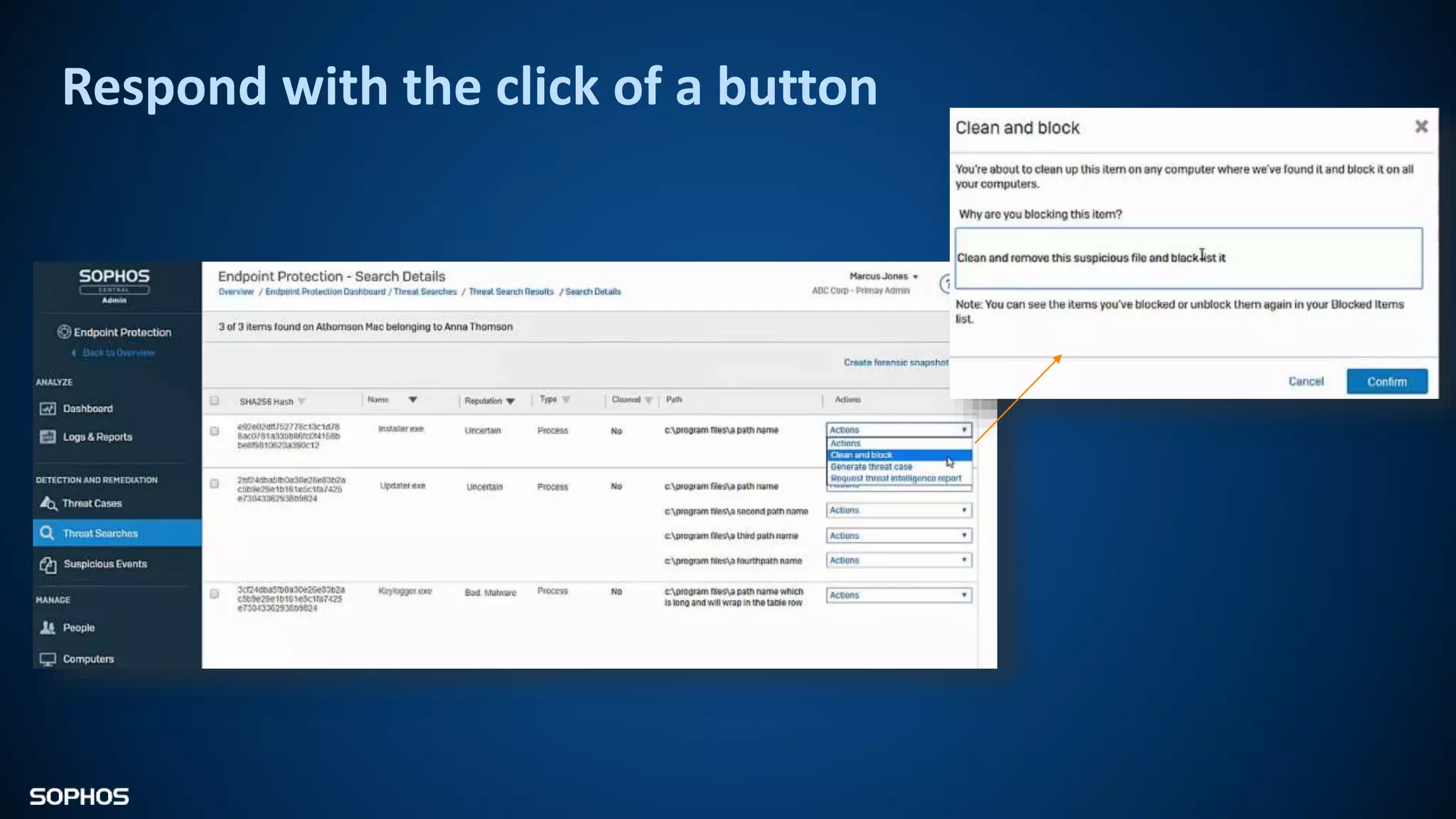Screen dimensions: 1456x819
Task: Expand Actions dropdown for Keylogger.exe row
Action: click(899, 595)
